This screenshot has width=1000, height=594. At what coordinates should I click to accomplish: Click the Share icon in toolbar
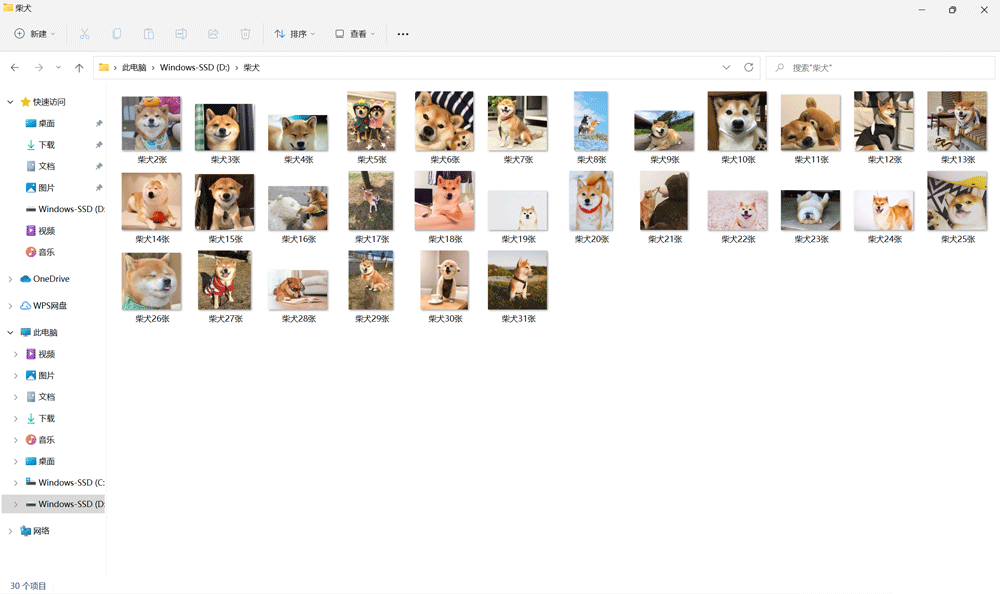pyautogui.click(x=213, y=34)
